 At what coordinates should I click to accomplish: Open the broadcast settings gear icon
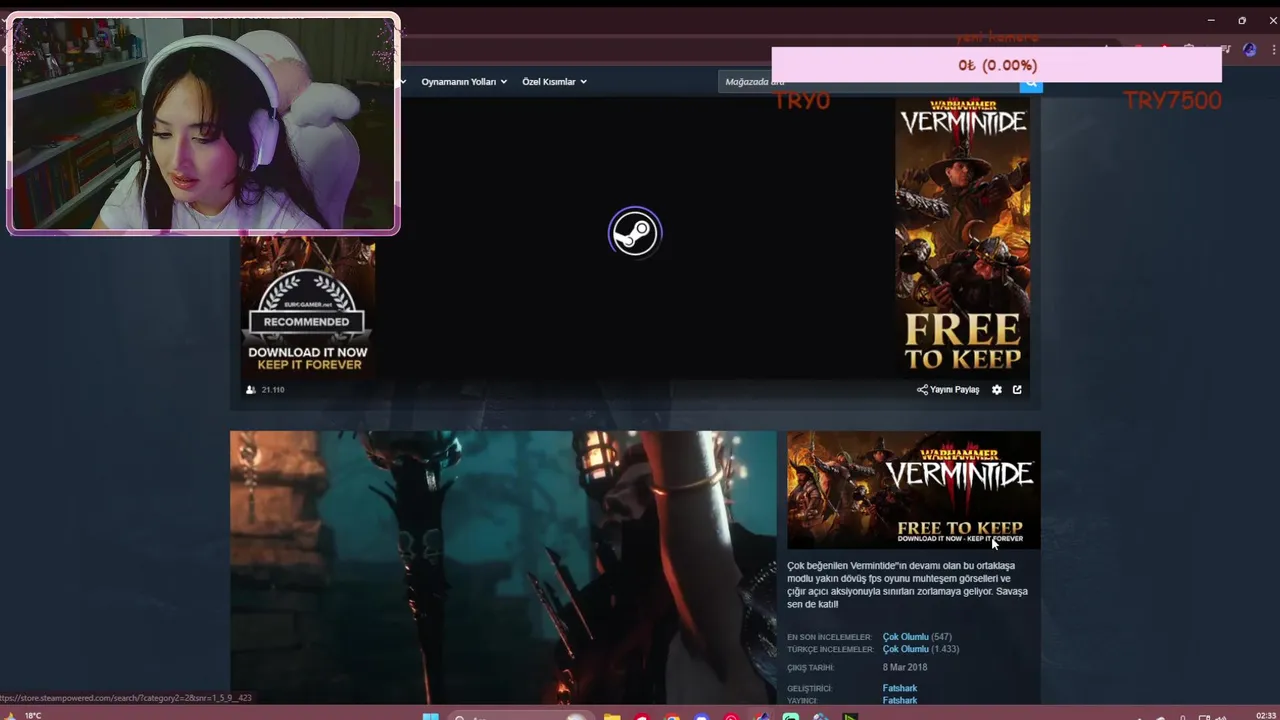pyautogui.click(x=996, y=390)
